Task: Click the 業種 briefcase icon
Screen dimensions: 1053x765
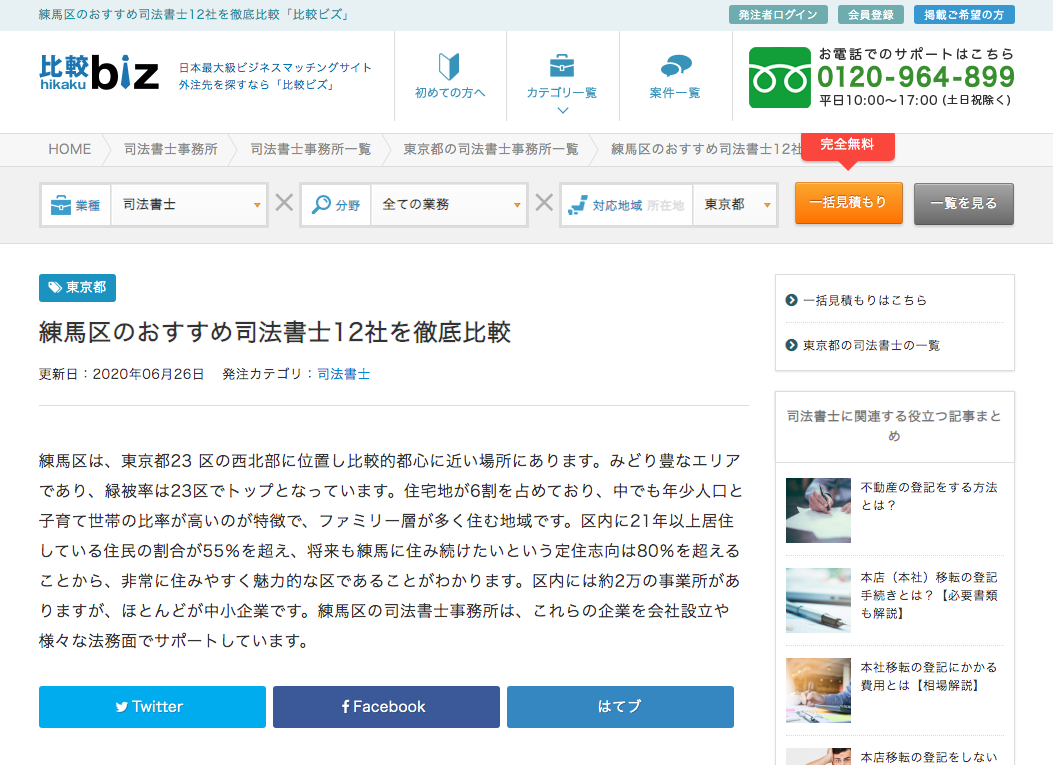Action: pyautogui.click(x=60, y=204)
